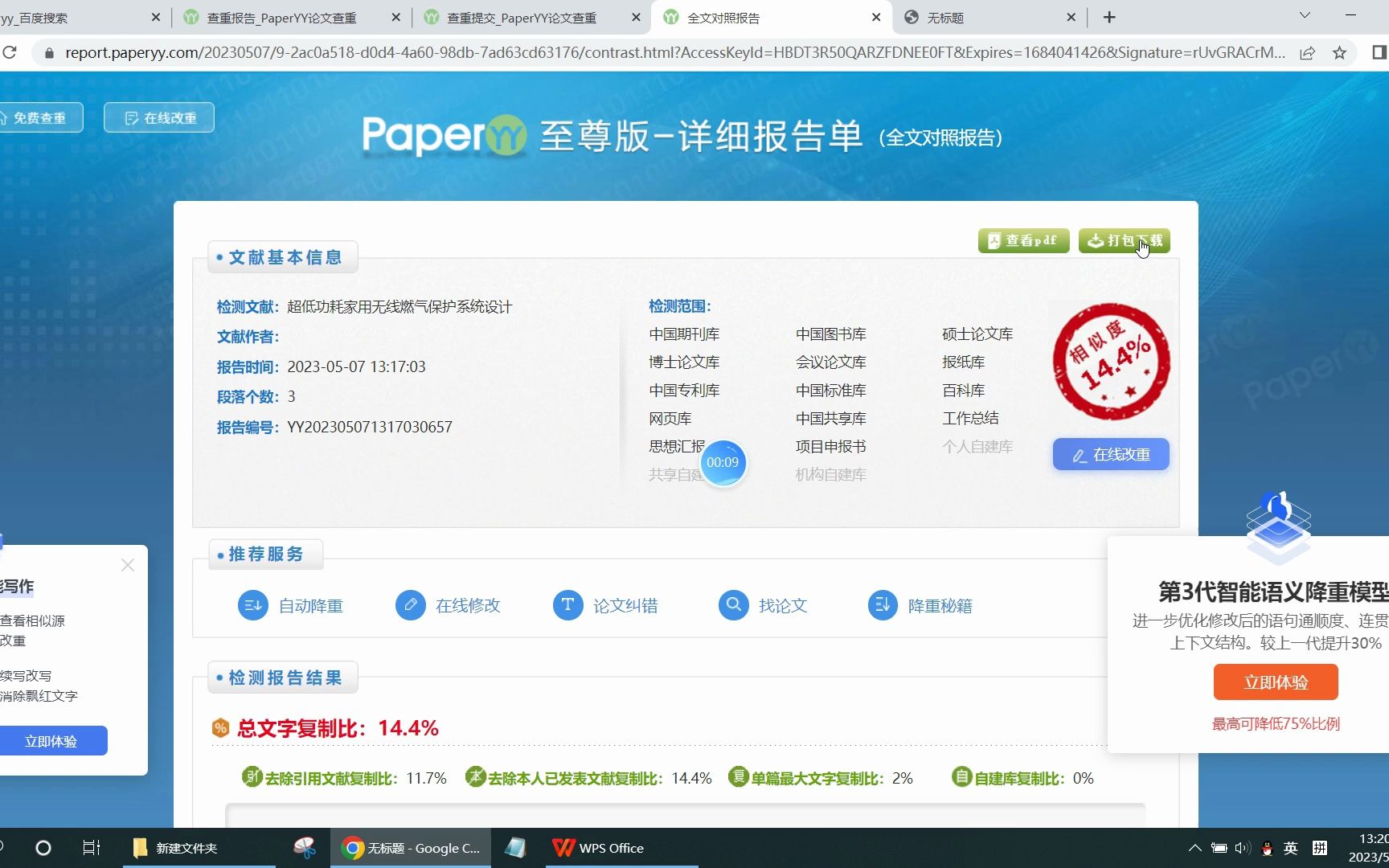The image size is (1389, 868).
Task: Click blue 立即体验 in left popup
Action: (x=52, y=741)
